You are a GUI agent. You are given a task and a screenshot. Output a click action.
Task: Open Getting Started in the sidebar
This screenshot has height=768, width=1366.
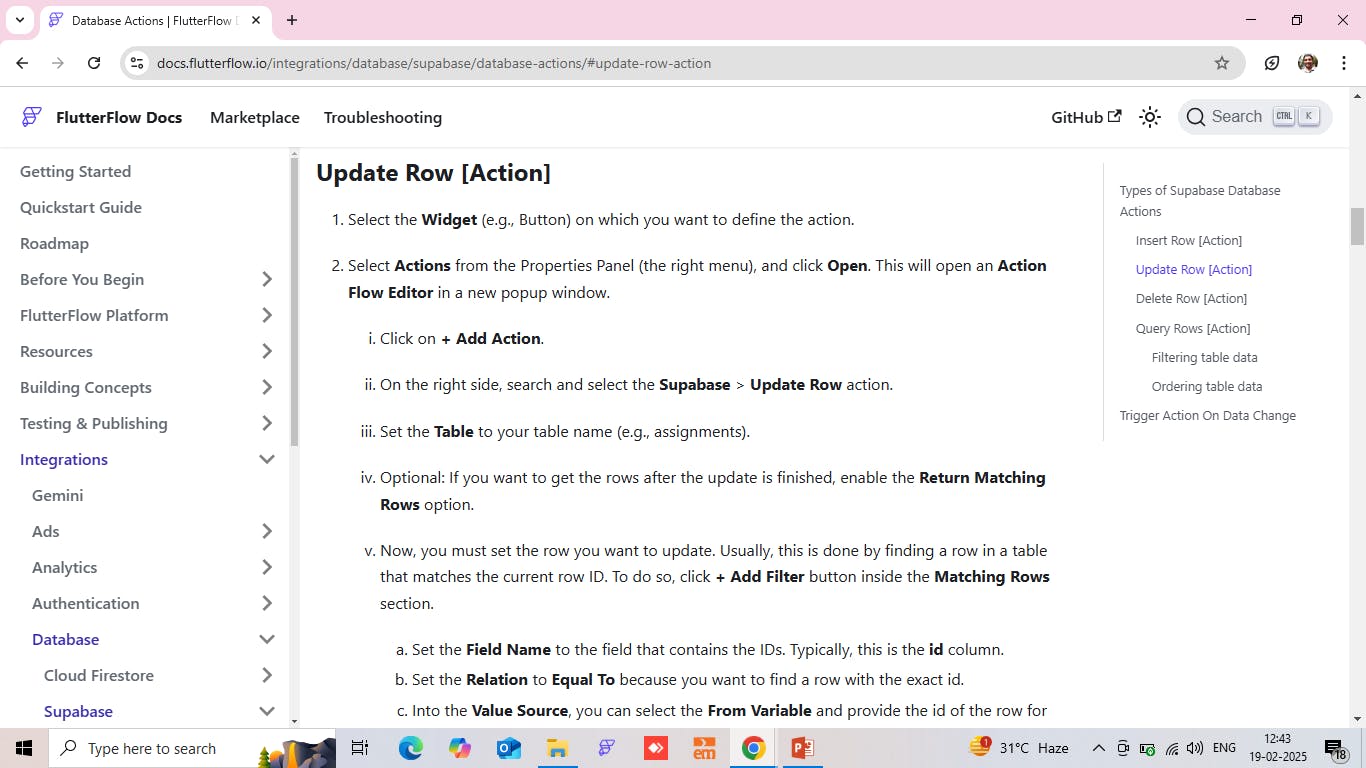pyautogui.click(x=75, y=171)
